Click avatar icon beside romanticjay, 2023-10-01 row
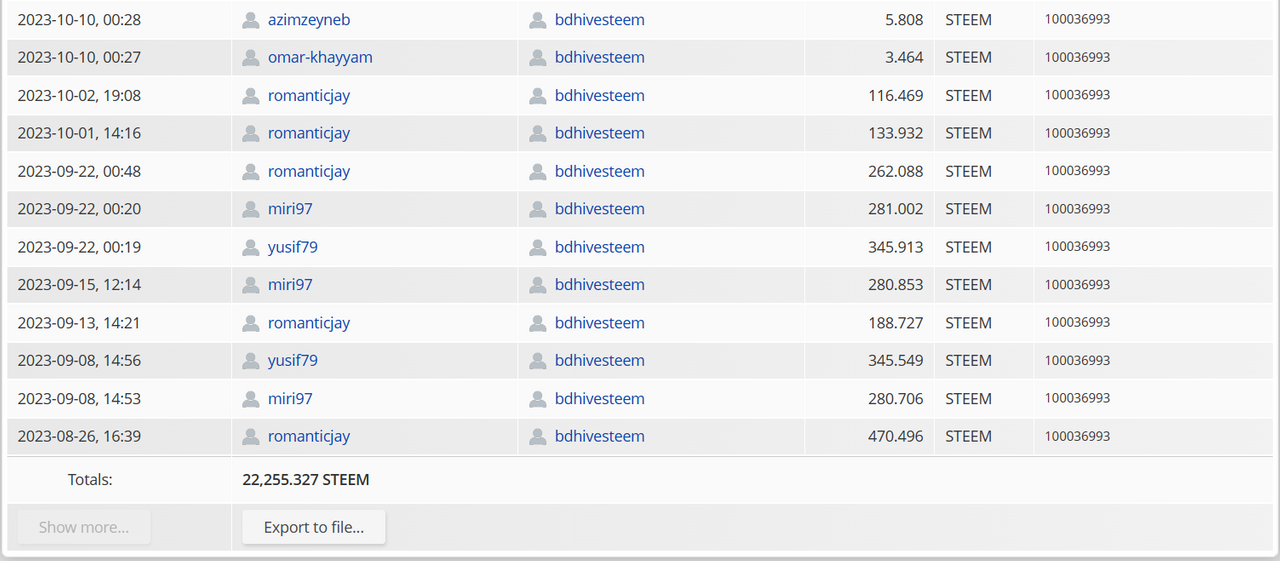1280x561 pixels. coord(251,134)
